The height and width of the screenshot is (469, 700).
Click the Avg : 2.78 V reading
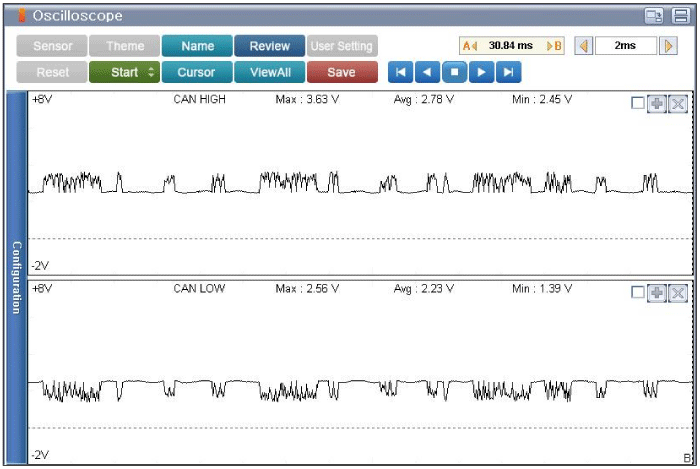424,100
